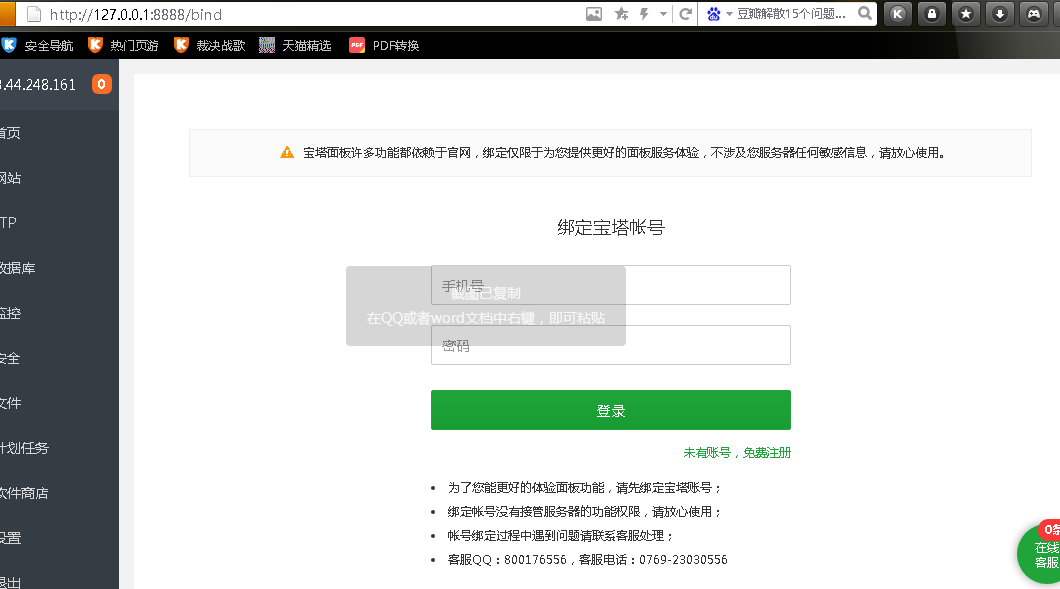Click server IP 44.248.161 in sidebar
This screenshot has width=1060, height=589.
pyautogui.click(x=38, y=85)
